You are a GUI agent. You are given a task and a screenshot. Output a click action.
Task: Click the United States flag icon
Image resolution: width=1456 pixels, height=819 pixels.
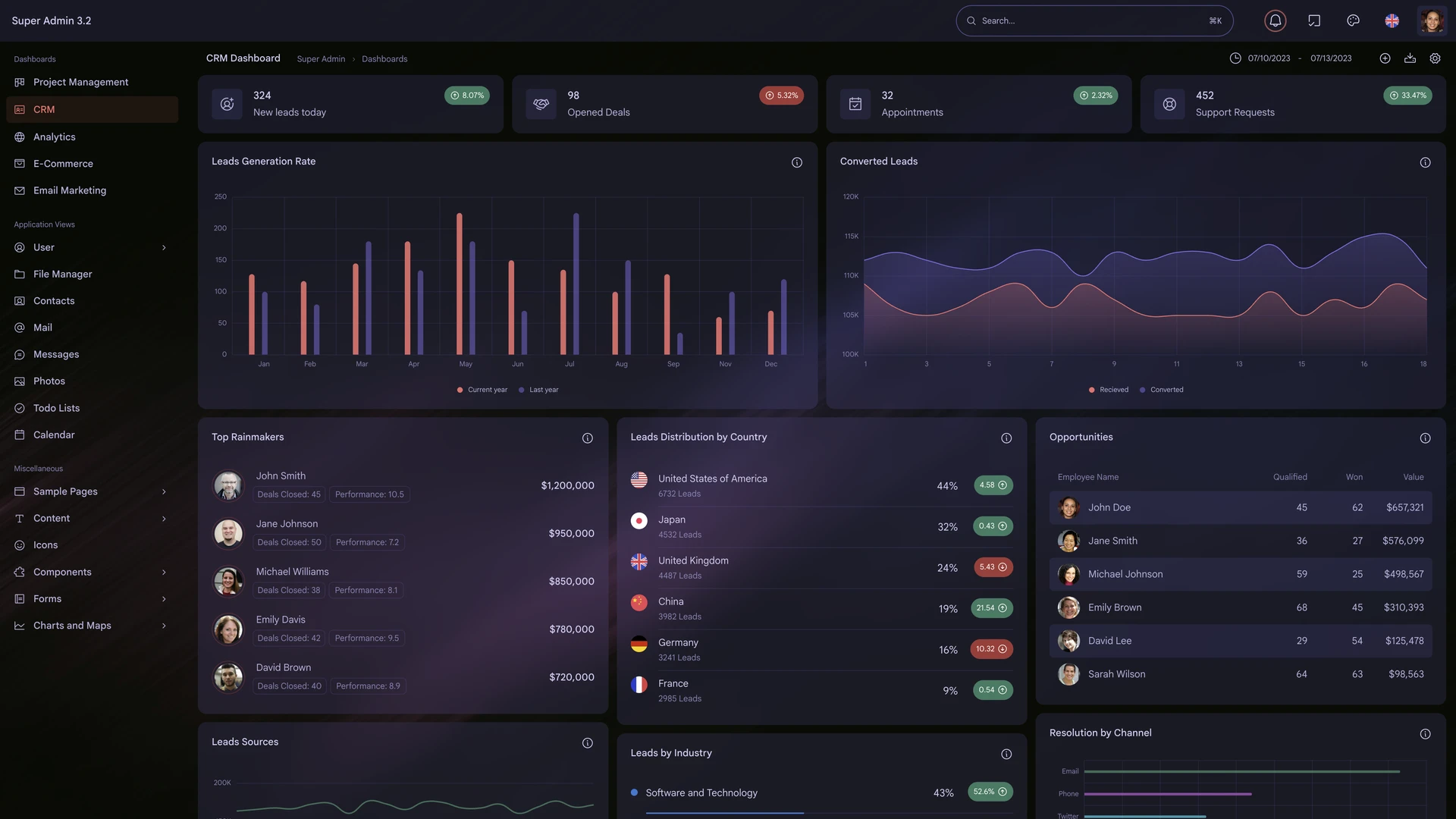pyautogui.click(x=639, y=479)
